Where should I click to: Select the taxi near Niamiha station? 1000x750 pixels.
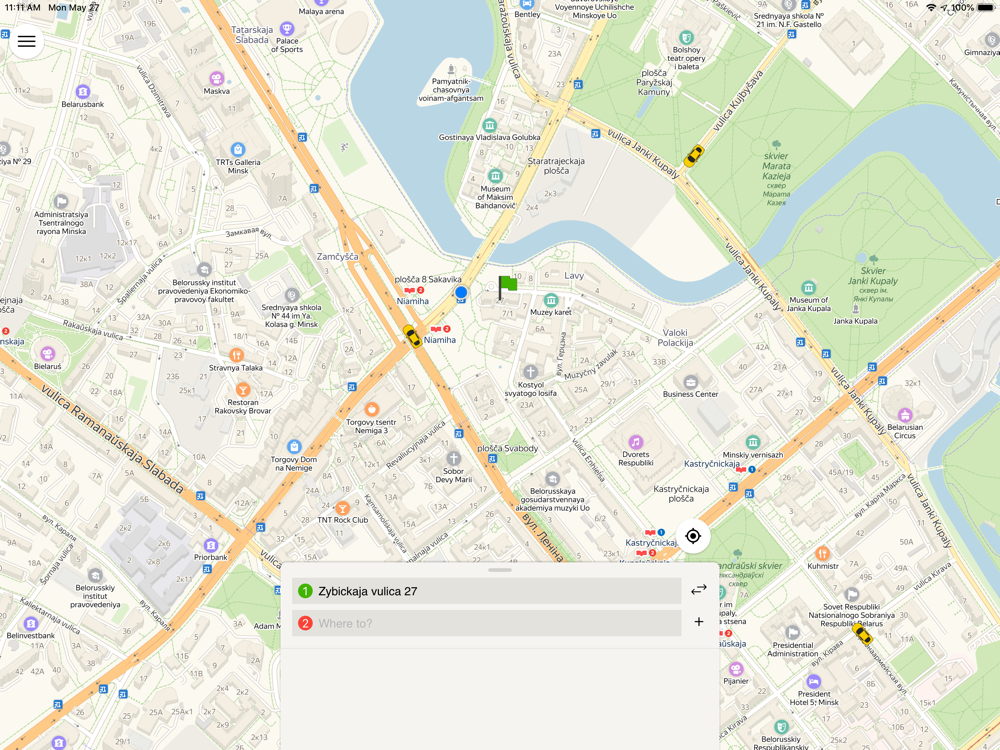tap(412, 336)
